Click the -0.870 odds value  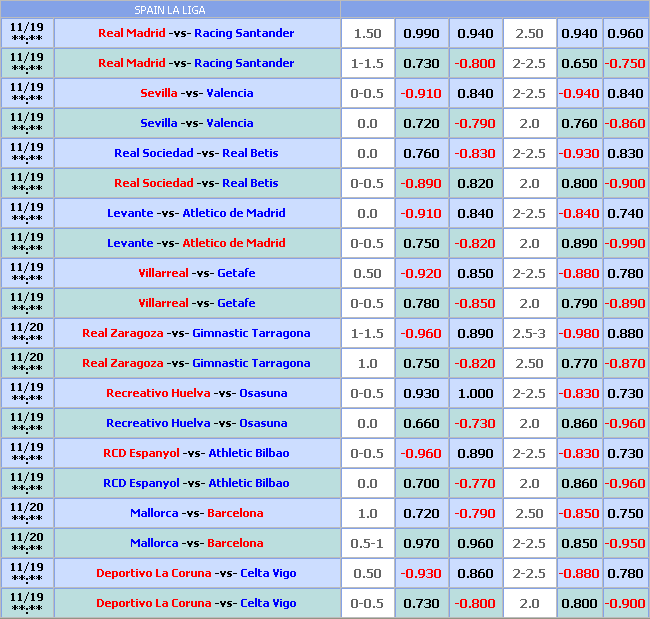point(625,363)
